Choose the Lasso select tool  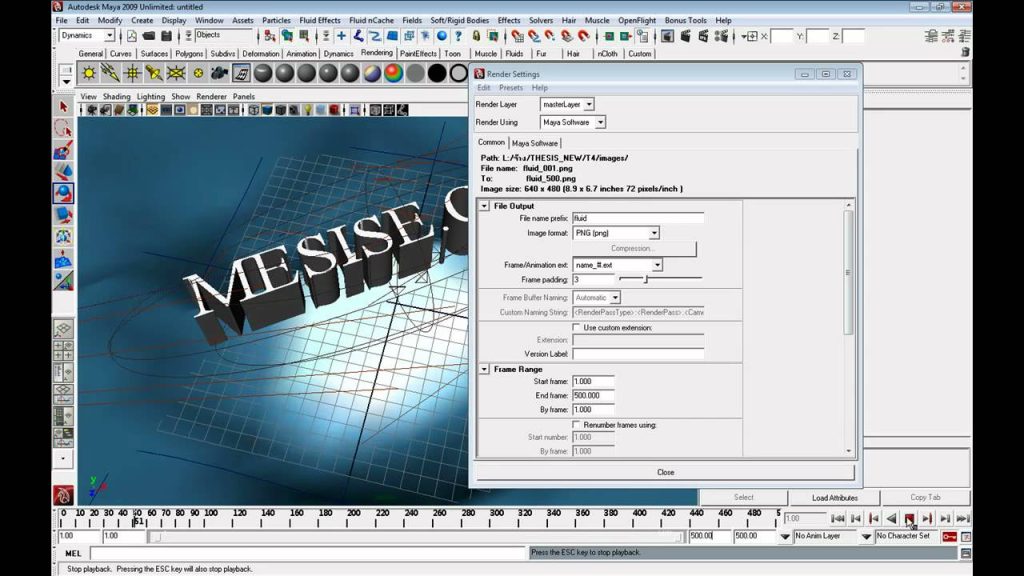[x=63, y=128]
